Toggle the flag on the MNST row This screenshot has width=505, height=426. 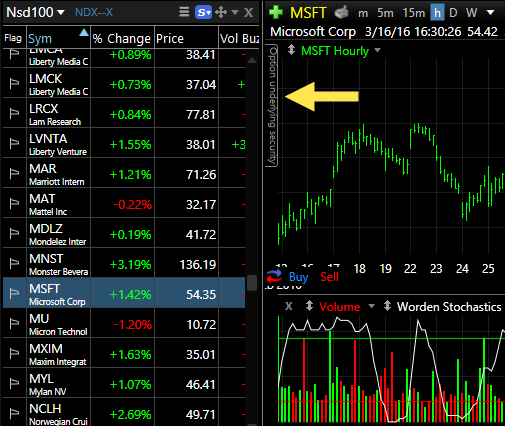click(14, 263)
